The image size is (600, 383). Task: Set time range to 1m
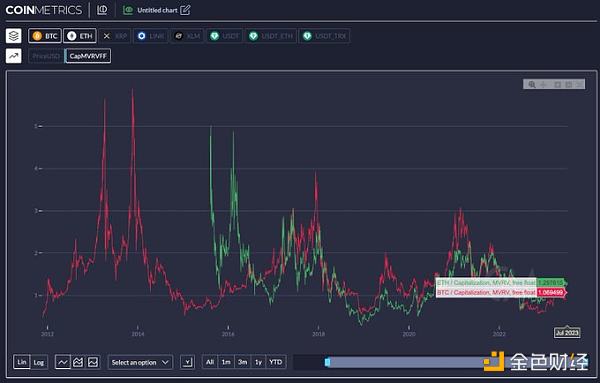click(226, 362)
